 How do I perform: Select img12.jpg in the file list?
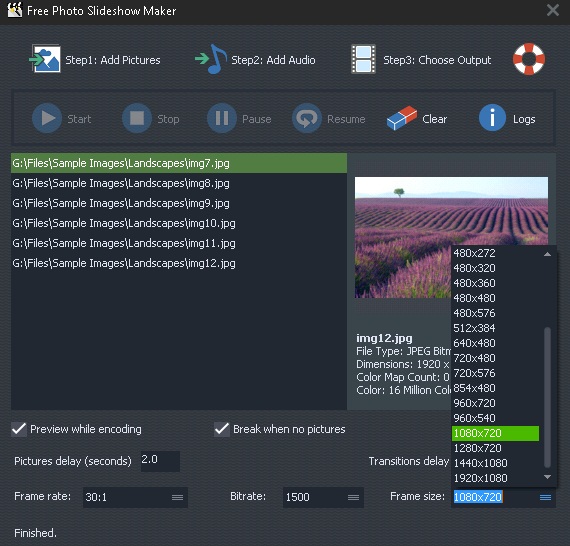179,263
